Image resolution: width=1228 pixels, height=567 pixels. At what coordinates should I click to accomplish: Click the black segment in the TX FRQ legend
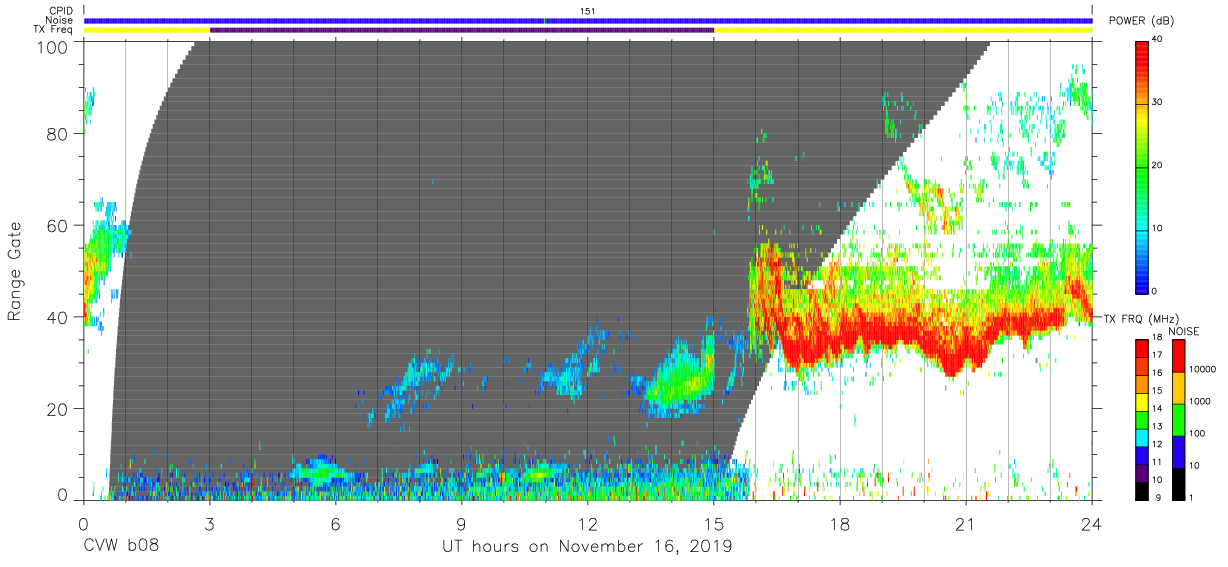pyautogui.click(x=1142, y=489)
